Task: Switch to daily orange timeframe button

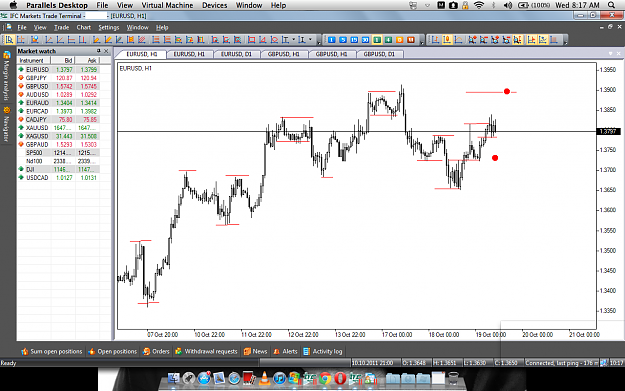Action: [399, 40]
